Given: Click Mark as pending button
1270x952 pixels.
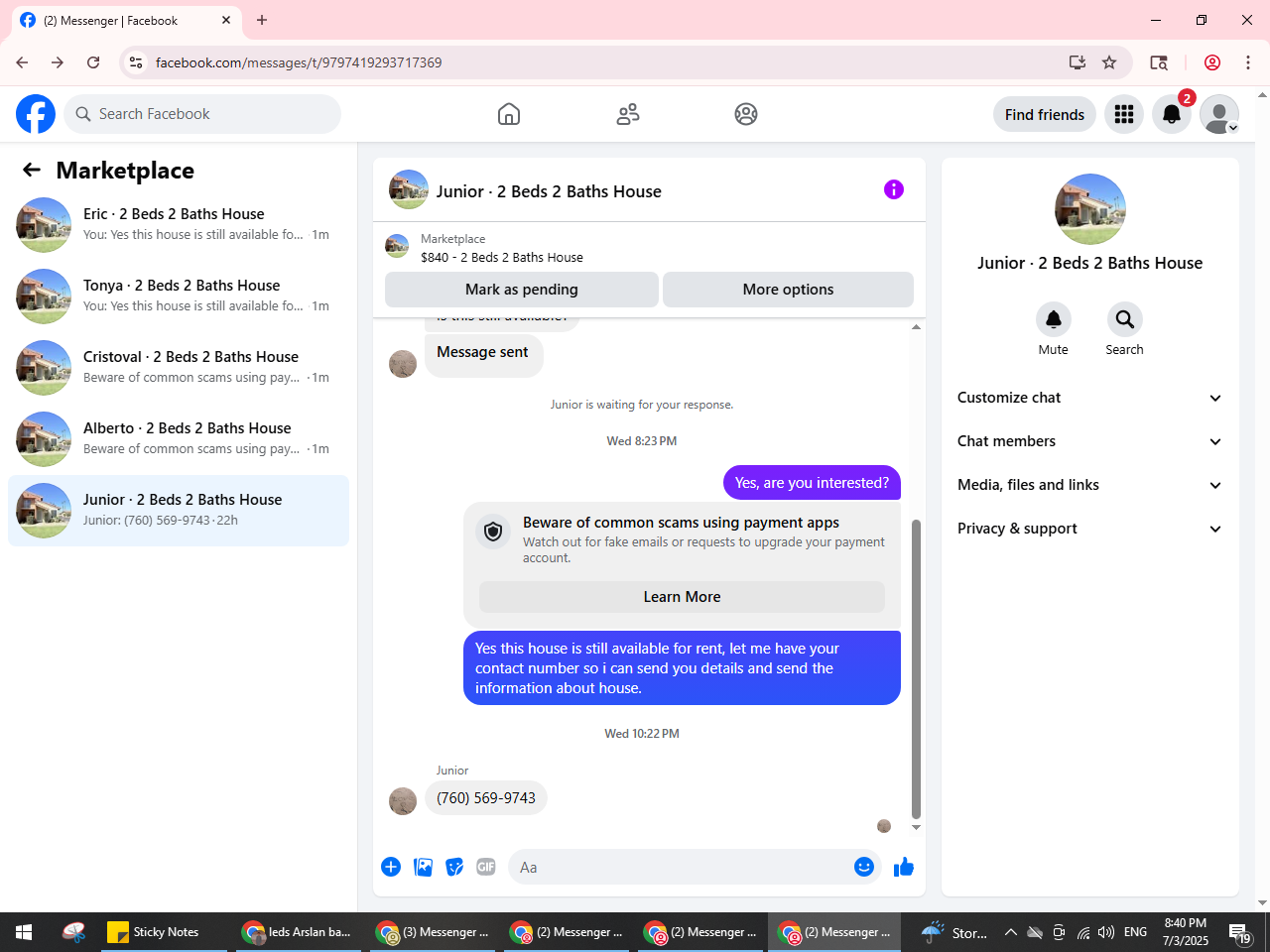Looking at the screenshot, I should (522, 290).
